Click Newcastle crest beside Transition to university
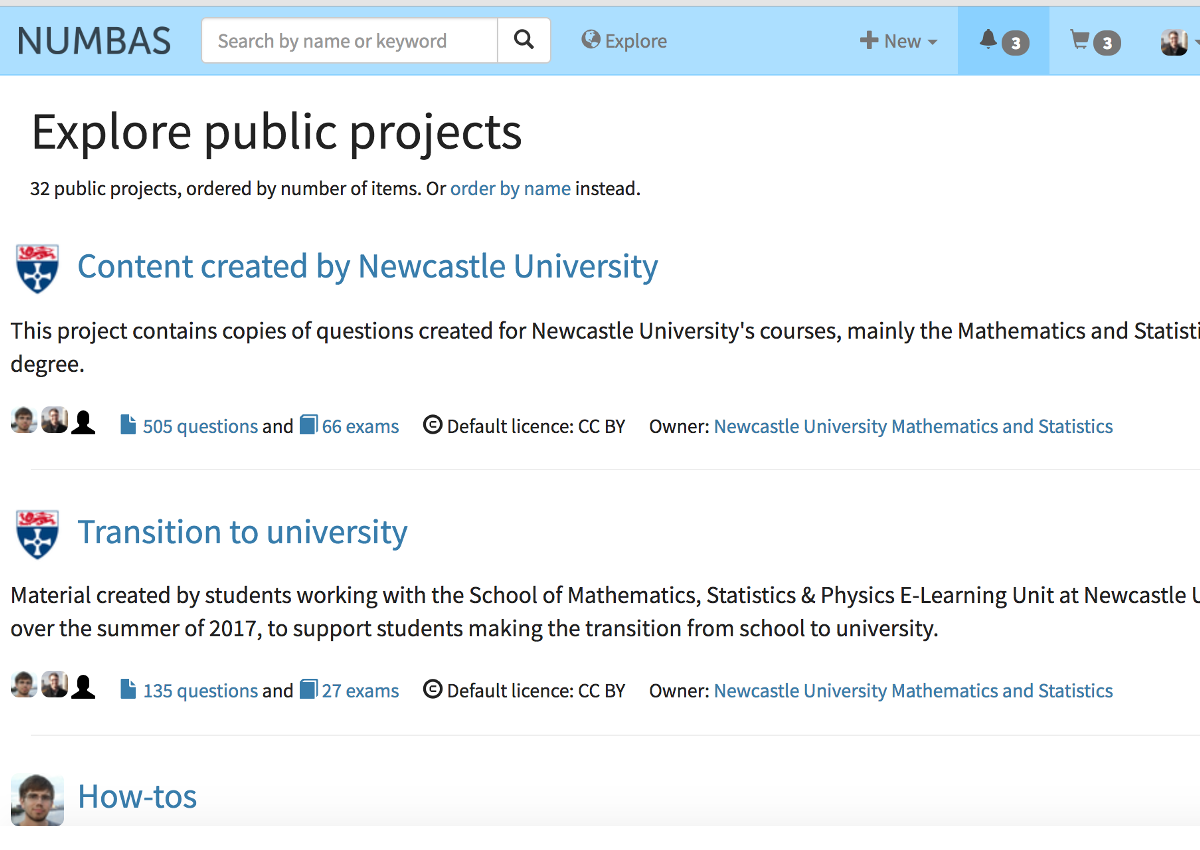This screenshot has width=1200, height=850. click(x=38, y=534)
